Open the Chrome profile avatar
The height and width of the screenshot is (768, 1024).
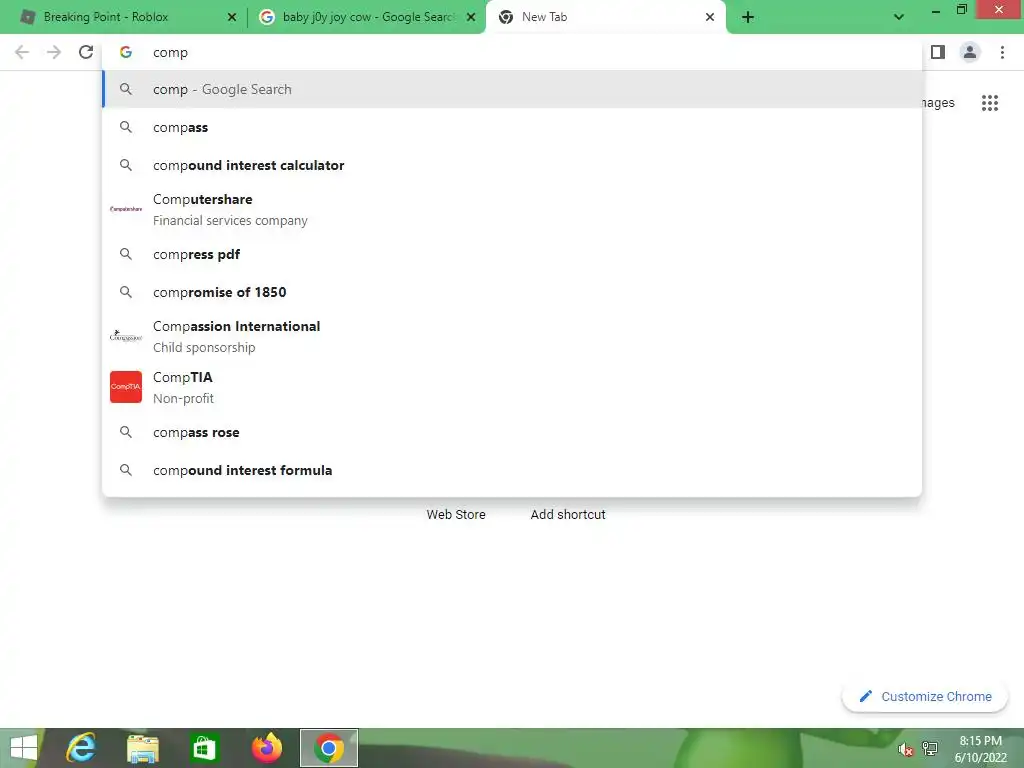coord(970,52)
